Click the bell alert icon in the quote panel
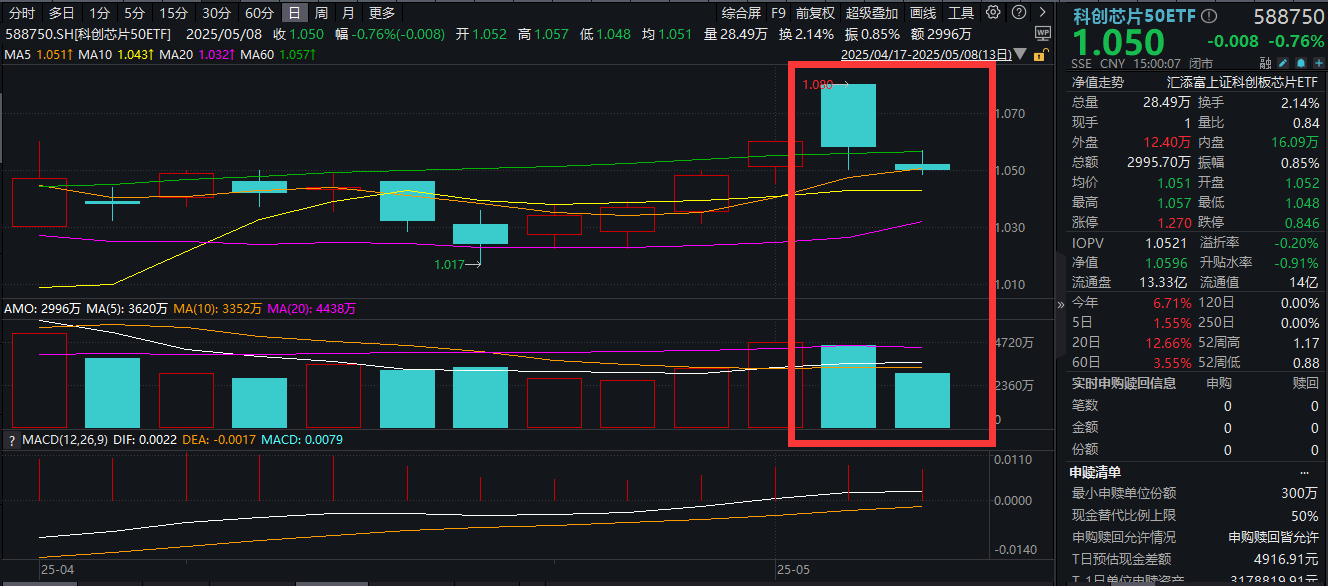 (x=1301, y=61)
